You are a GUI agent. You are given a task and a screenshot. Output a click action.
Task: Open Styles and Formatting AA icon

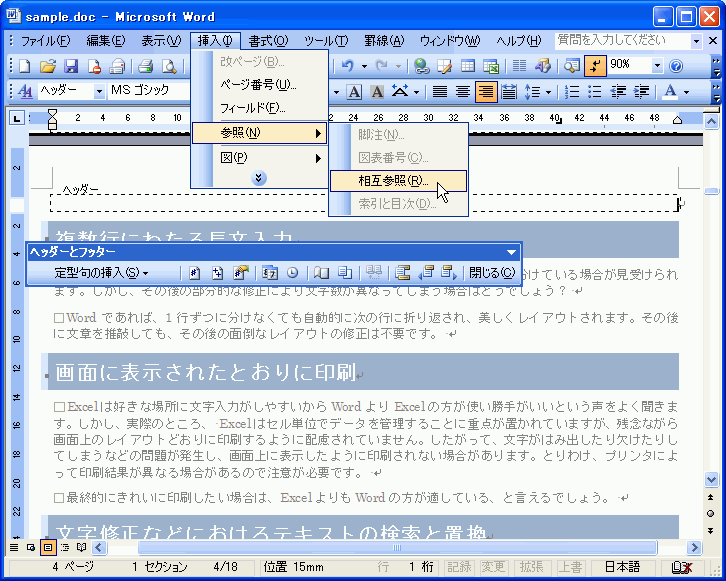pos(25,91)
